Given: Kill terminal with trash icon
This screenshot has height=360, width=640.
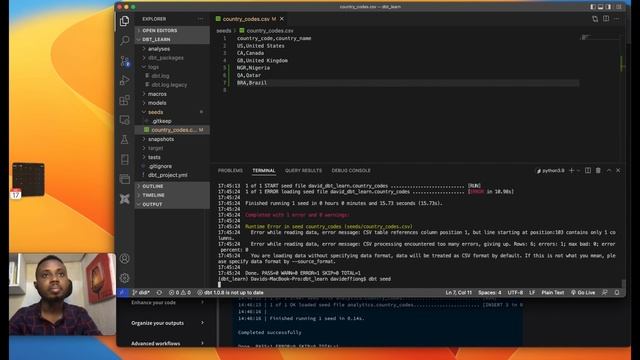Looking at the screenshot, I should tap(598, 170).
